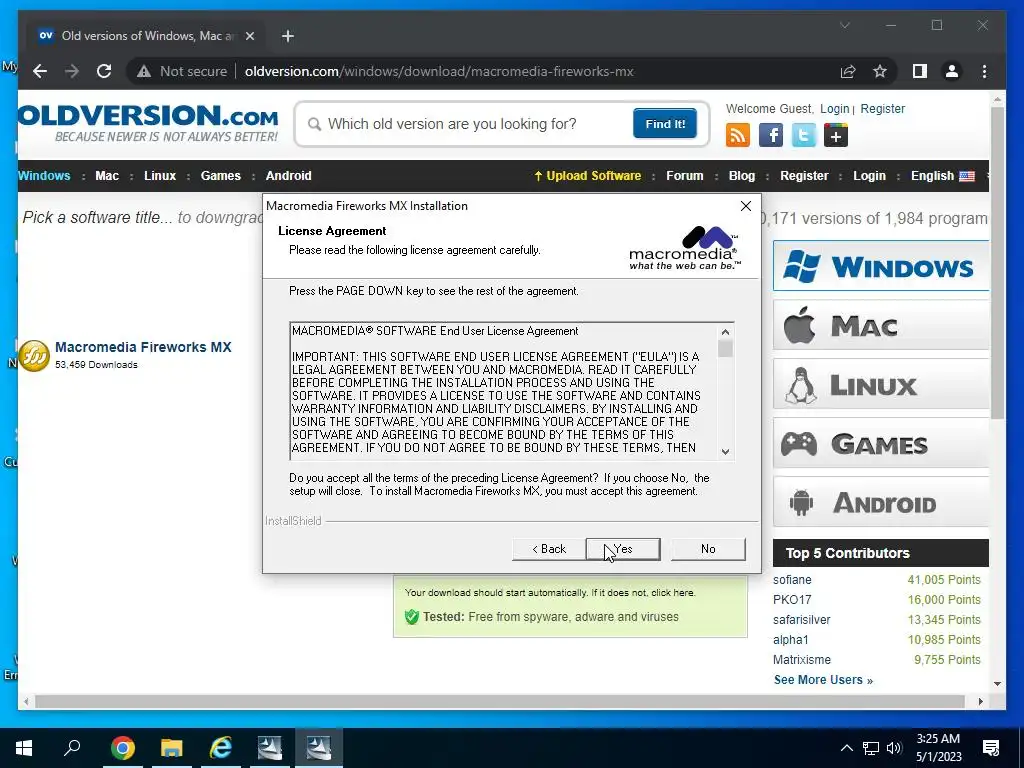
Task: Click the share this page icon
Action: [x=848, y=71]
